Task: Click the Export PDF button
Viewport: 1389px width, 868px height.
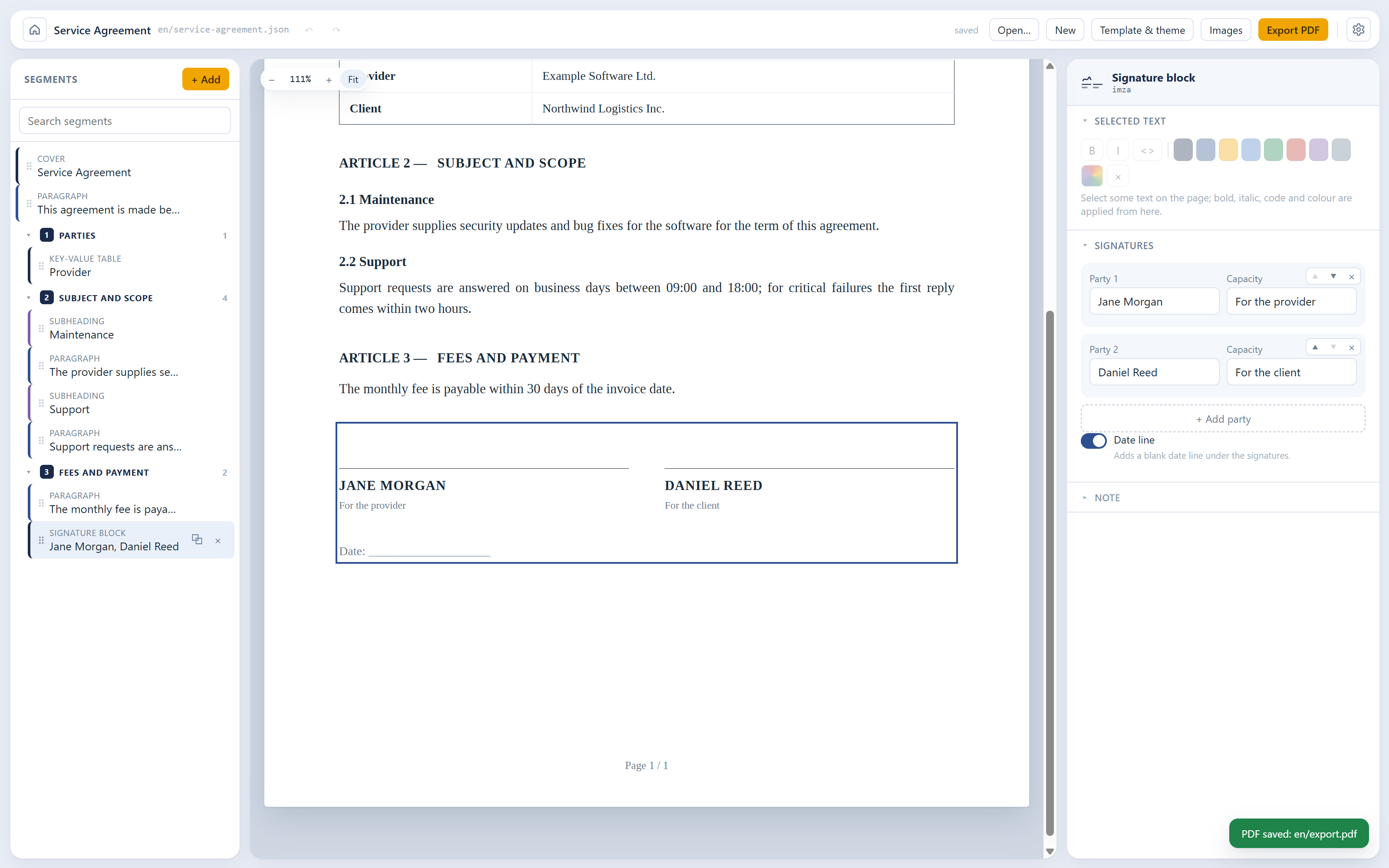Action: tap(1293, 30)
